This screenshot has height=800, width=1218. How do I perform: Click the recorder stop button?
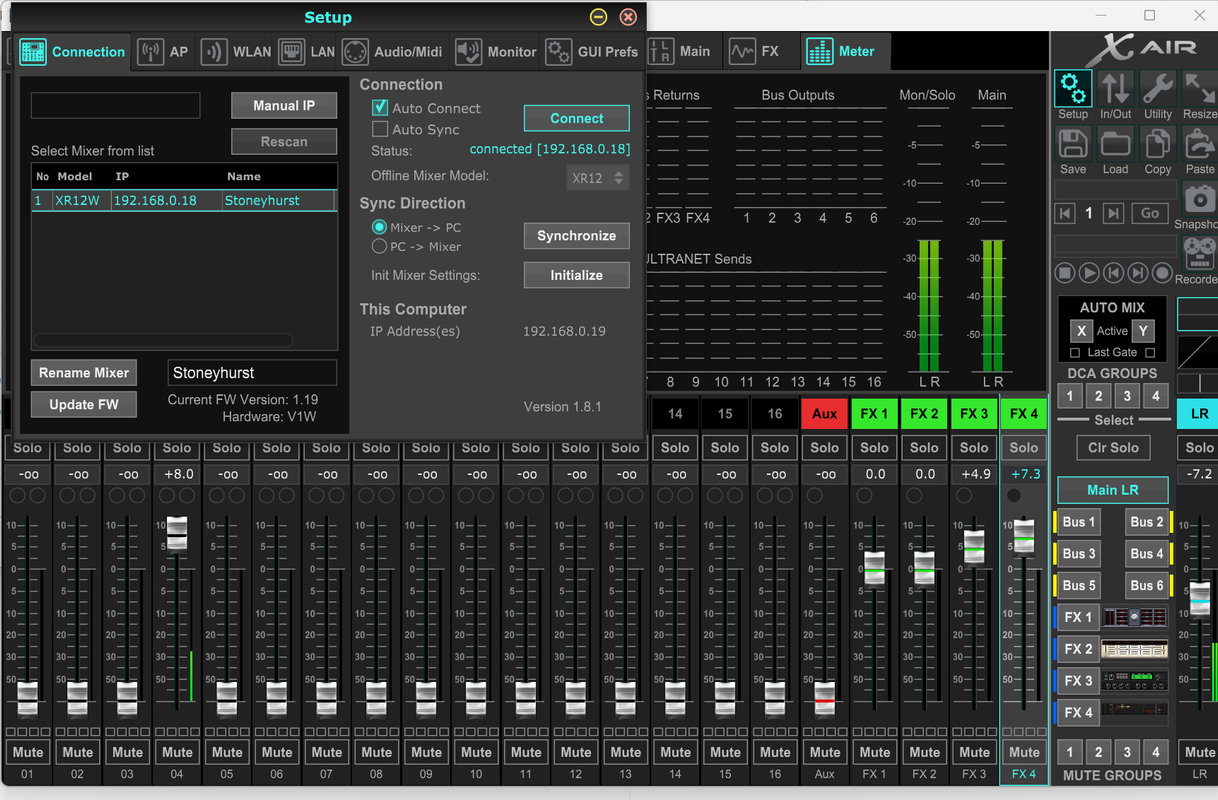[1066, 272]
